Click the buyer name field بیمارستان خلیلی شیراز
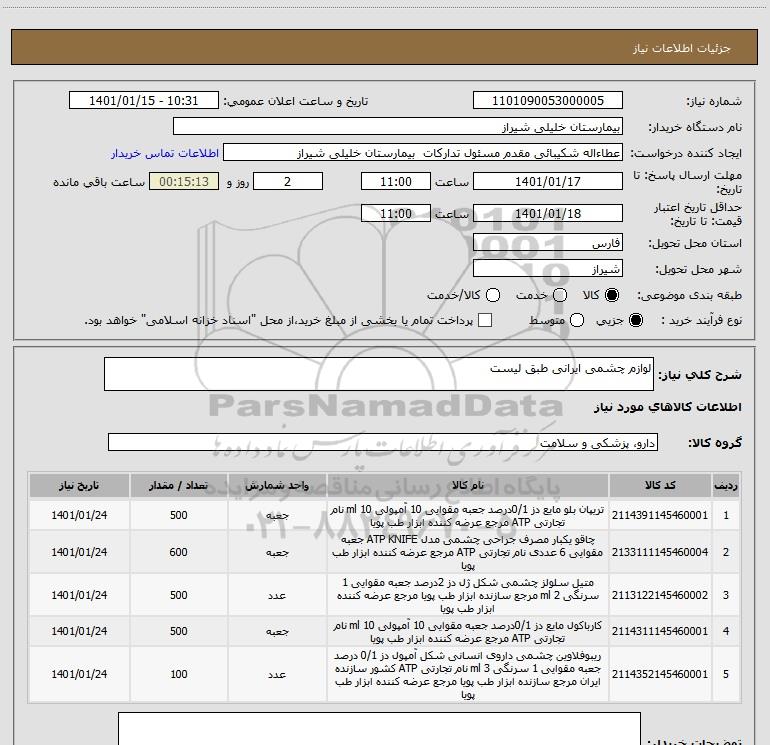This screenshot has height=745, width=770. [398, 127]
